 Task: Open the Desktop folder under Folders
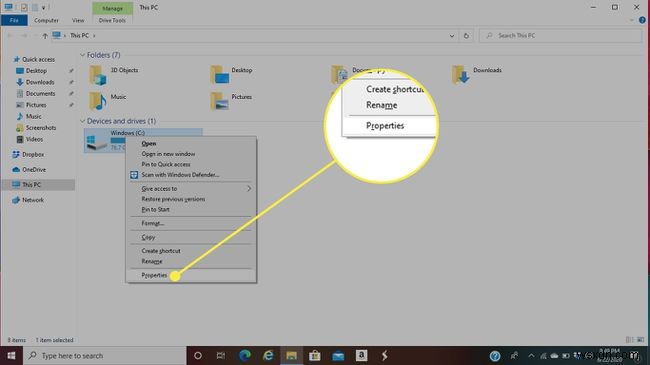click(220, 75)
